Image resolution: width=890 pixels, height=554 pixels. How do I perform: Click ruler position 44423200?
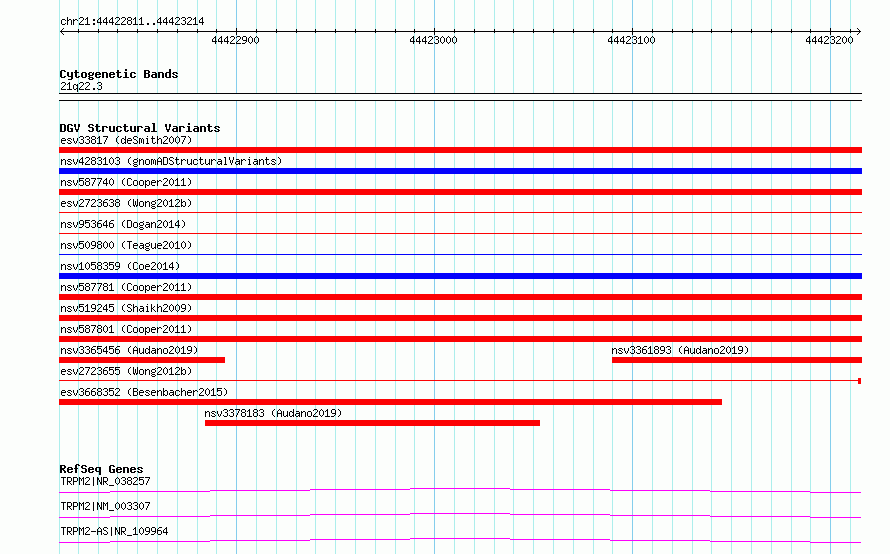[x=829, y=40]
